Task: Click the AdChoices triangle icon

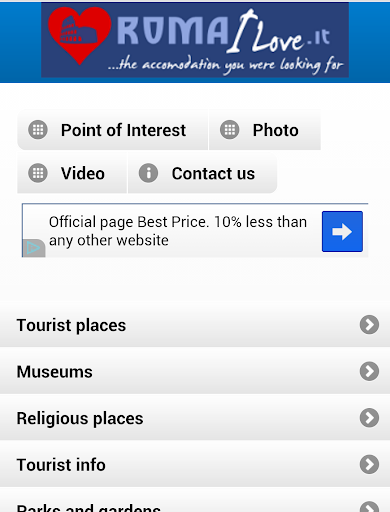Action: pos(34,248)
